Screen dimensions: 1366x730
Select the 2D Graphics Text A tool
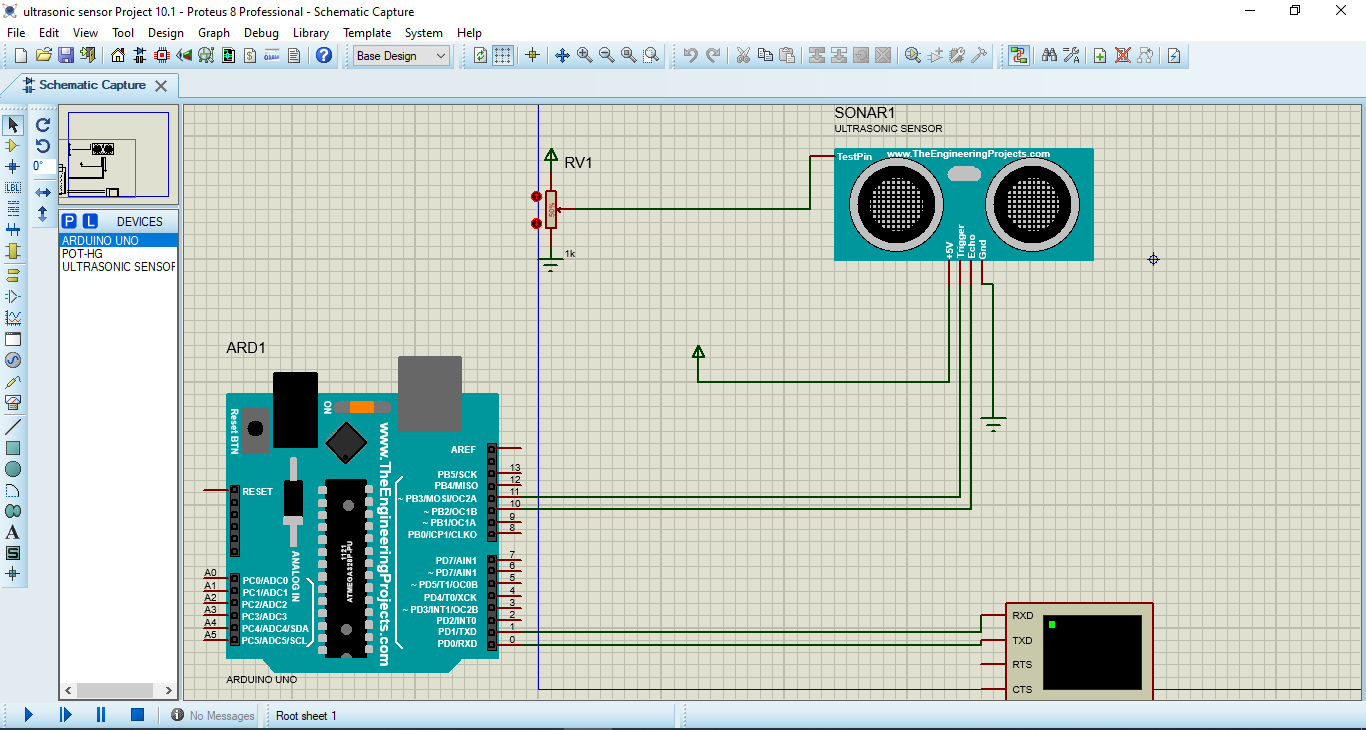point(13,532)
